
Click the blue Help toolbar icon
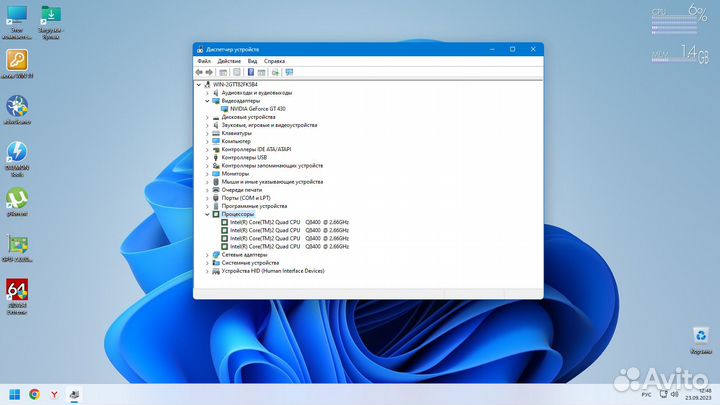click(251, 72)
